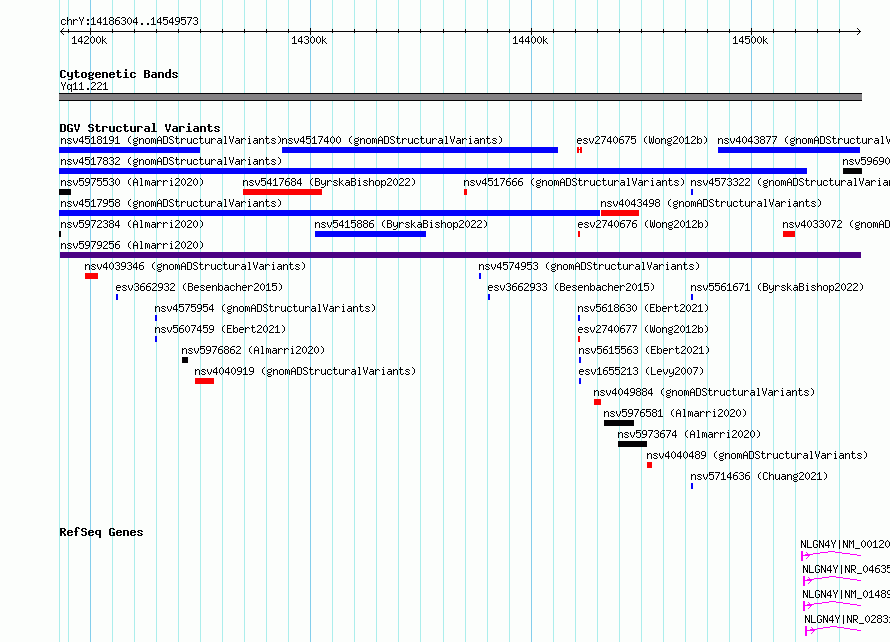This screenshot has width=890, height=642.
Task: Select the red nsv4033072 variant bar
Action: [789, 234]
